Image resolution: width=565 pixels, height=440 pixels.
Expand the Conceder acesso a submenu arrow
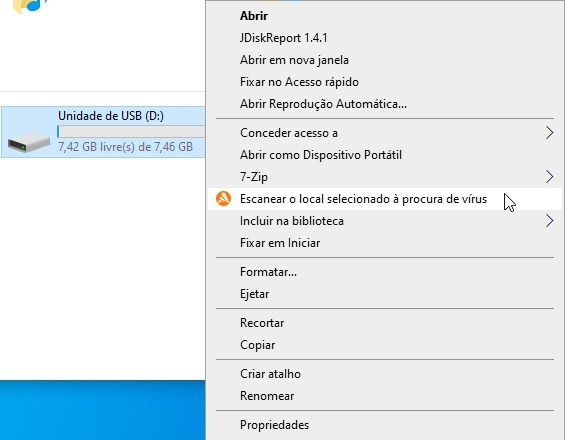coord(549,133)
